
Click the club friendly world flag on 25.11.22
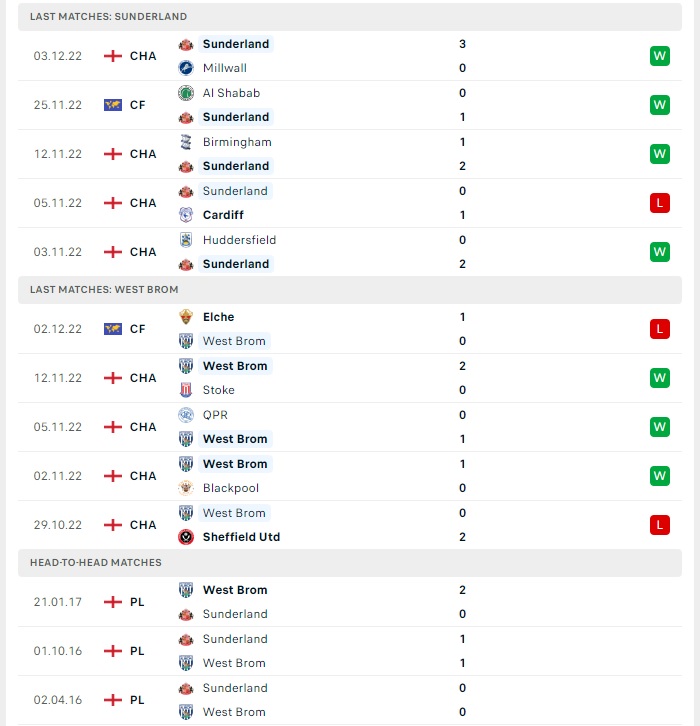click(x=112, y=105)
